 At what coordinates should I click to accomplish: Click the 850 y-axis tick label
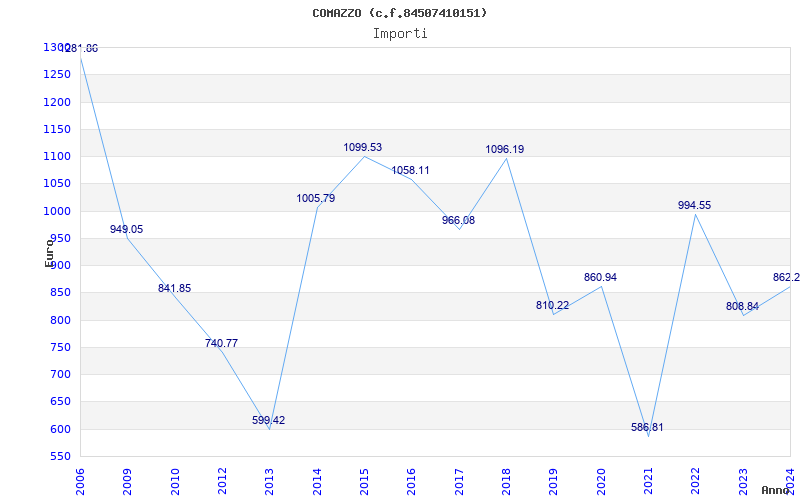[60, 293]
